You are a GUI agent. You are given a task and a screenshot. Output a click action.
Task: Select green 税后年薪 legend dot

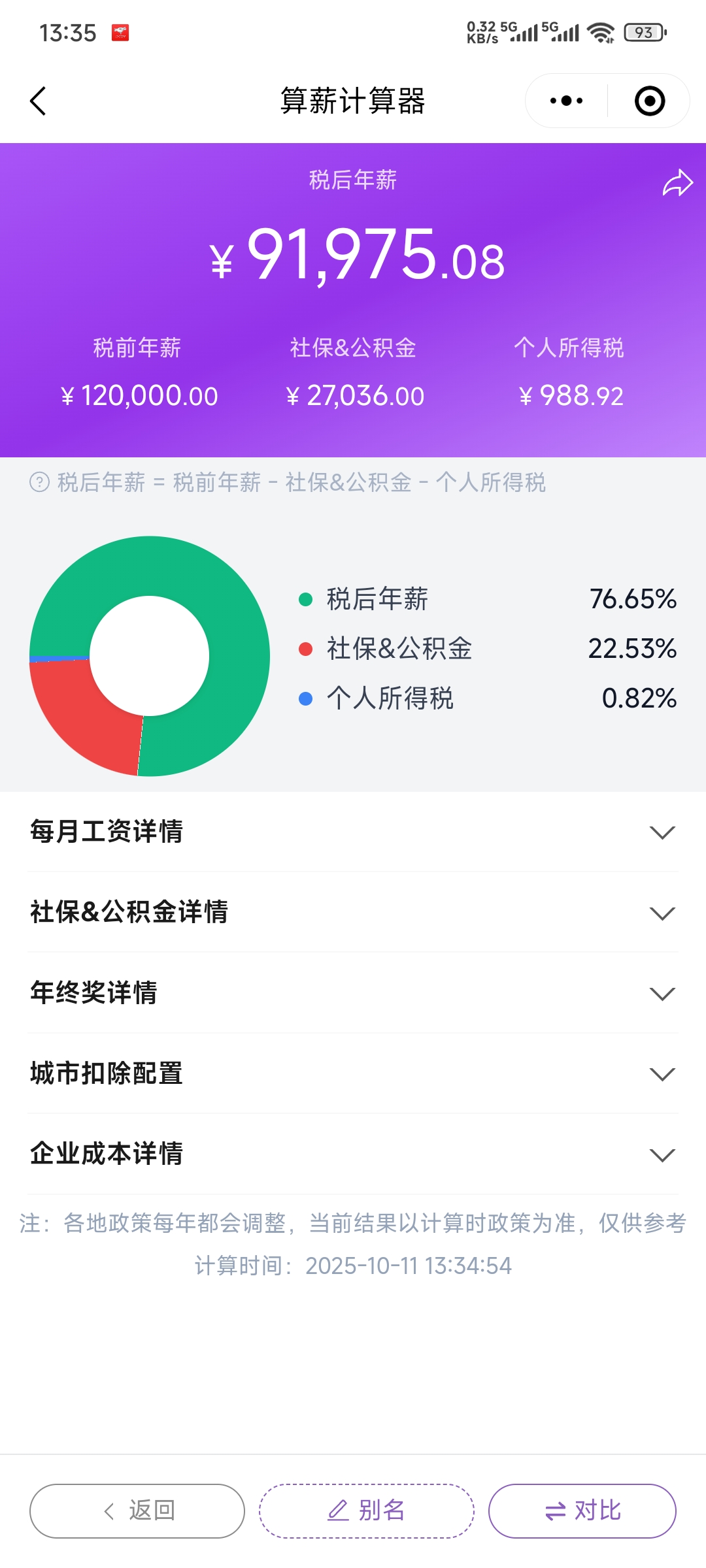[x=305, y=599]
